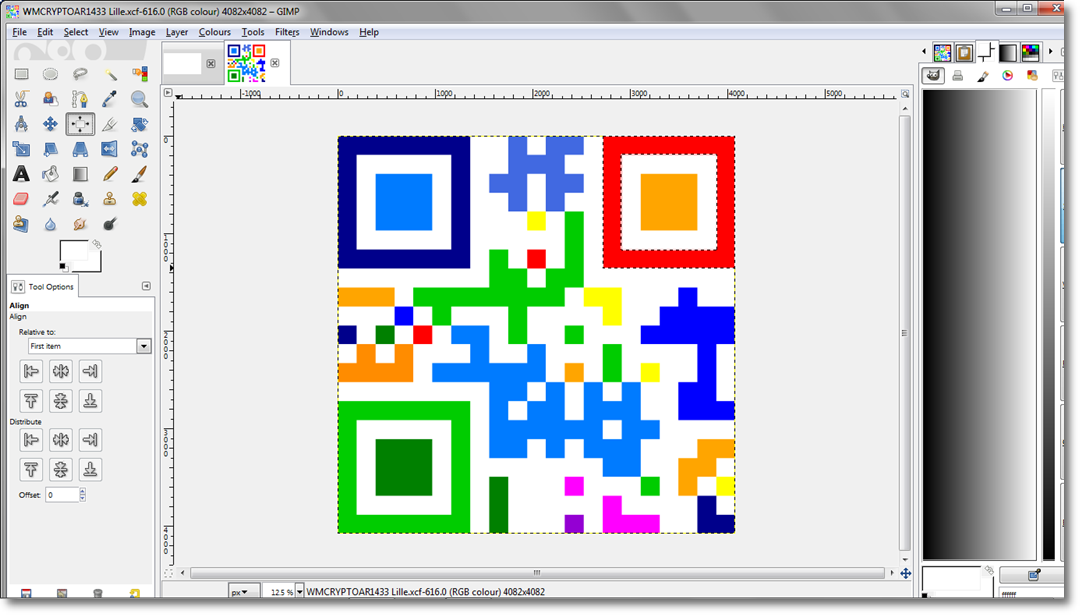Select the Color Picker eyedropper tool

[x=110, y=99]
